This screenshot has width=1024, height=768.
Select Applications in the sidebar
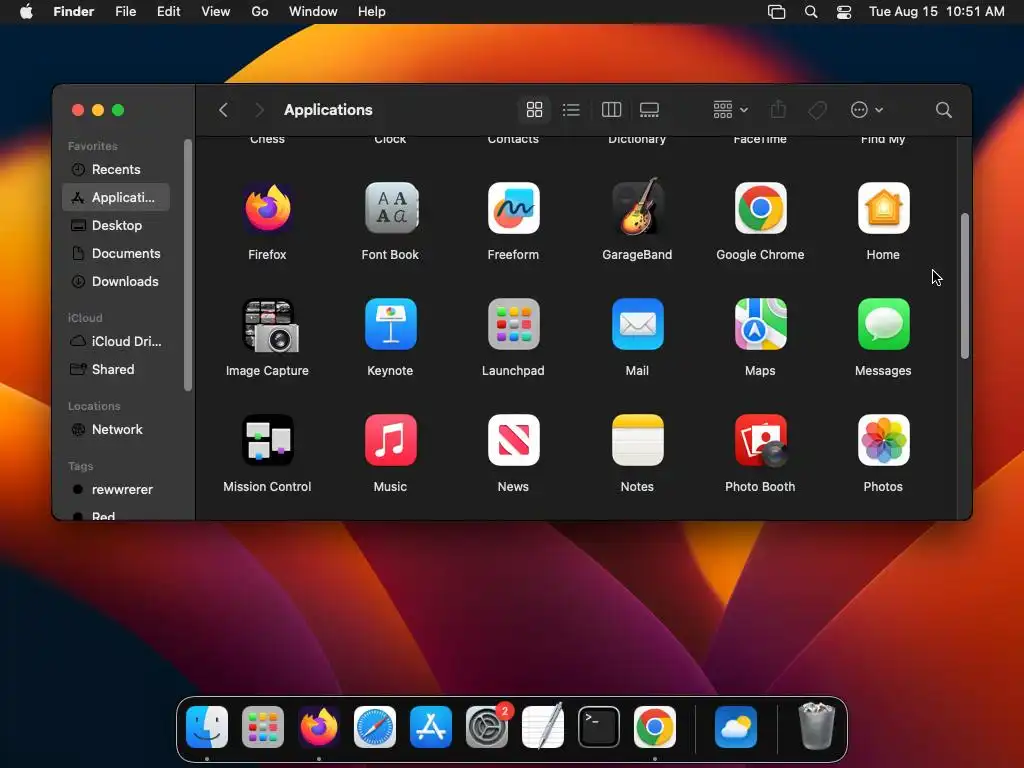click(116, 197)
